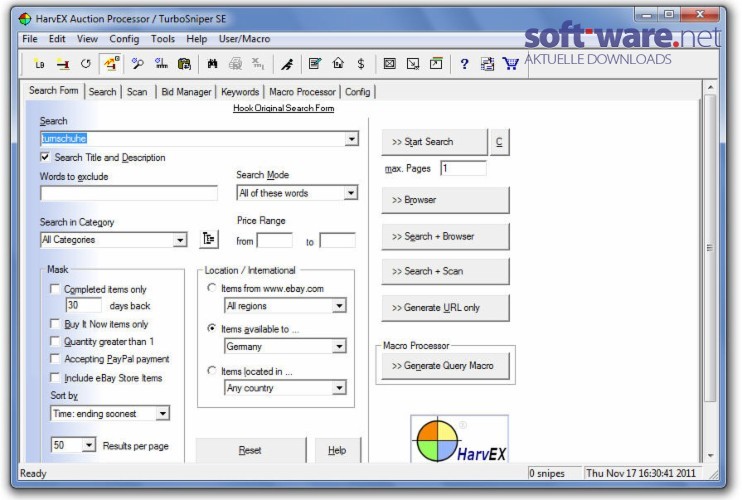Click the running man toolbar icon
The image size is (742, 500).
coord(287,64)
